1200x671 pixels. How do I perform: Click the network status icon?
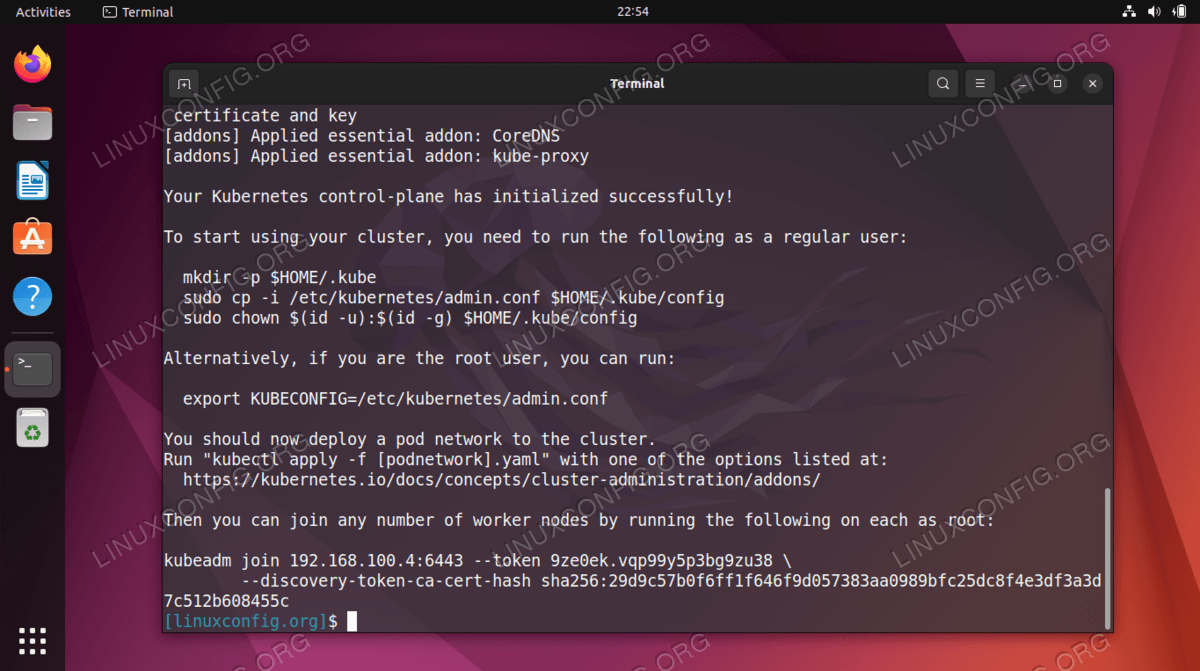1129,12
